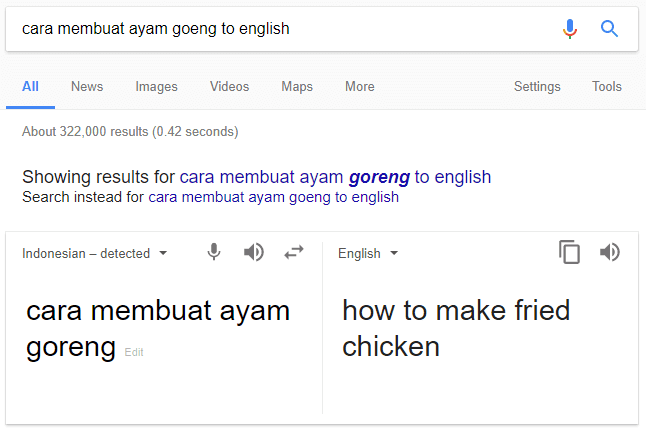Open the source language dropdown Indonesian – detected

point(95,253)
